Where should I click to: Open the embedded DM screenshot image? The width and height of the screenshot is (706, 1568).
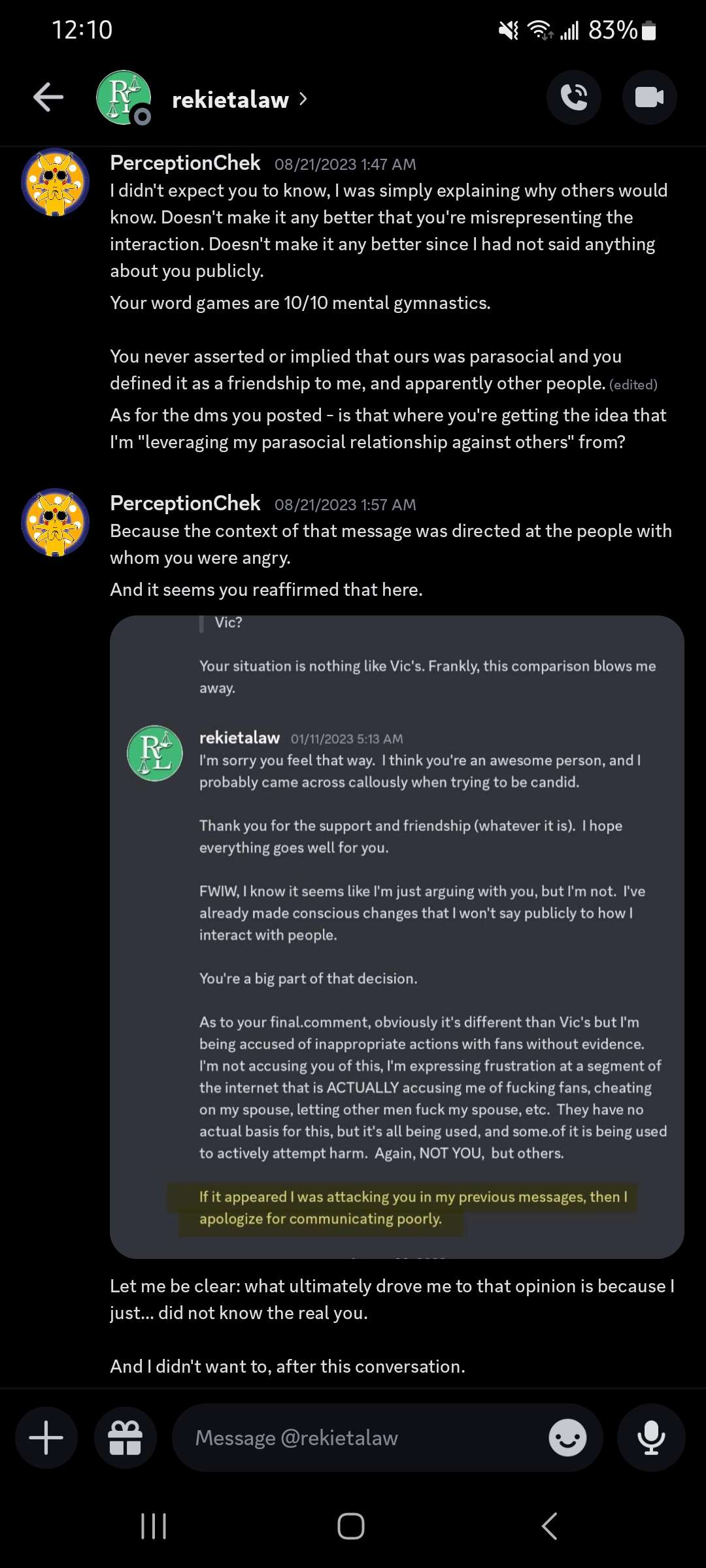[397, 937]
